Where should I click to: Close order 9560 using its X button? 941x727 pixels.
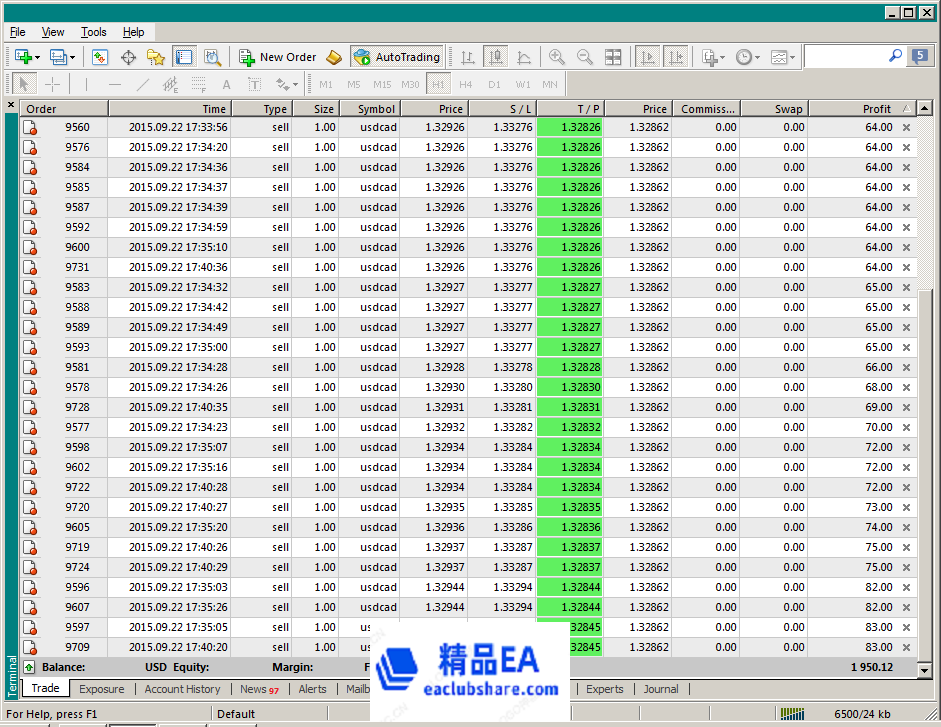[907, 127]
